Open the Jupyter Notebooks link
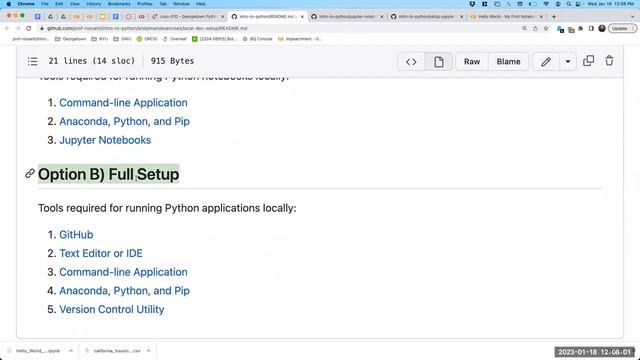 tap(105, 140)
